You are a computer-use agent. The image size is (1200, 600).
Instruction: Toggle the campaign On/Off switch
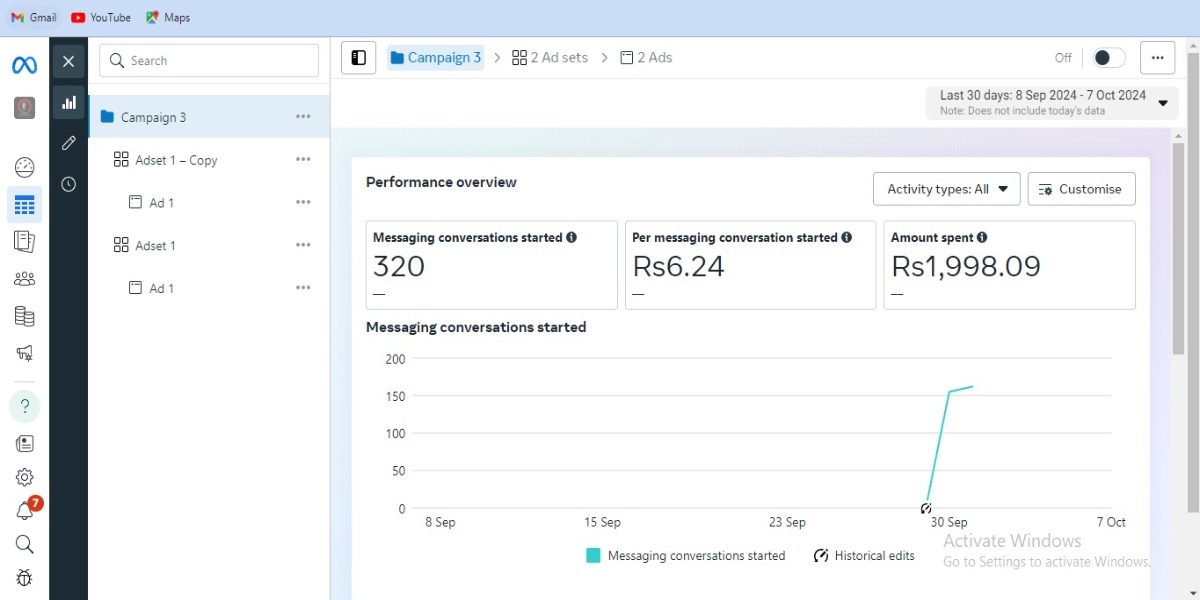point(1108,58)
